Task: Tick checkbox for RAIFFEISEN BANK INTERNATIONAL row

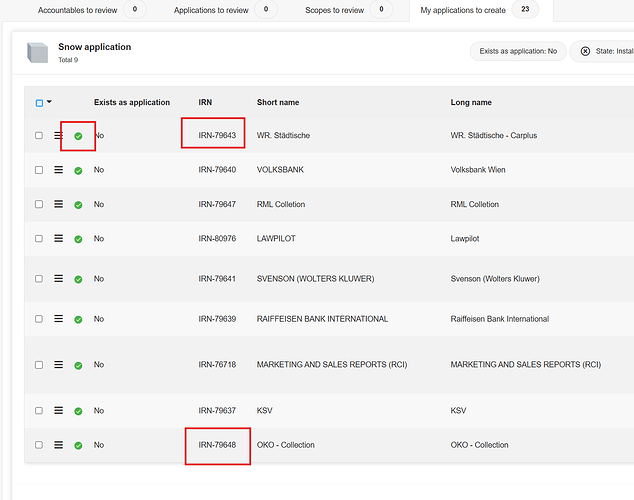Action: (x=39, y=319)
